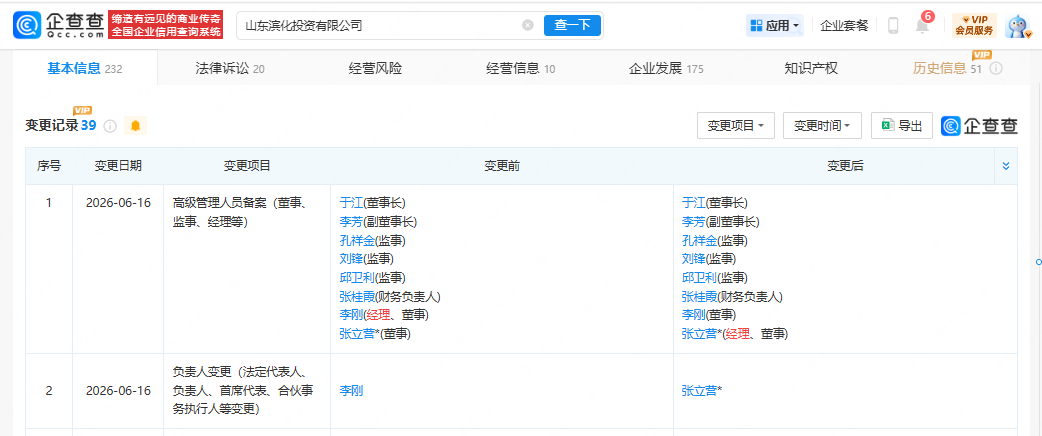
Task: Expand the 应用 dropdown menu
Action: click(775, 25)
